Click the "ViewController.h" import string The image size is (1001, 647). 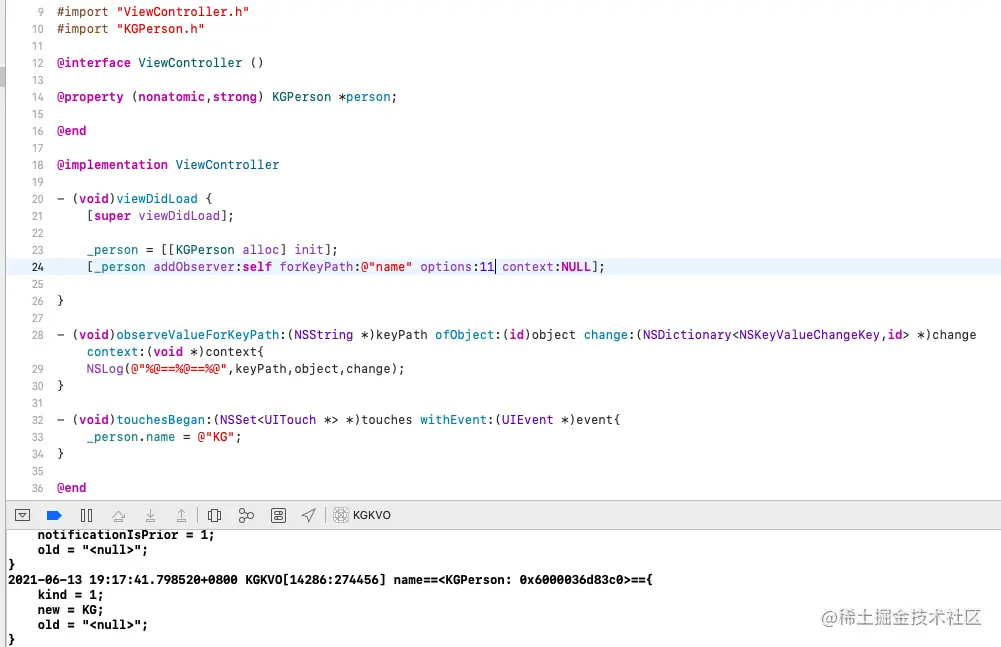tap(183, 11)
